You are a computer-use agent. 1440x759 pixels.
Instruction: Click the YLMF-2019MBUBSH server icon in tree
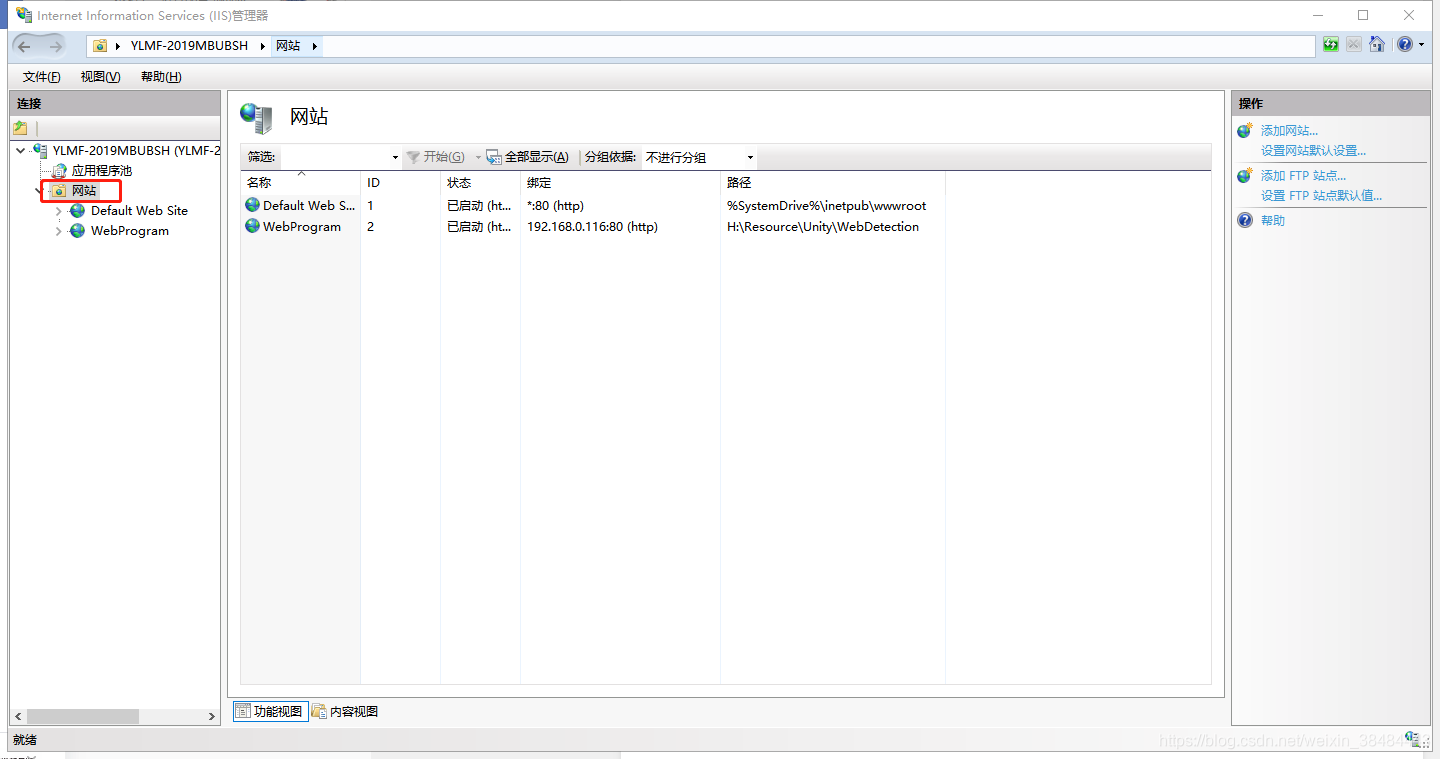(x=41, y=151)
